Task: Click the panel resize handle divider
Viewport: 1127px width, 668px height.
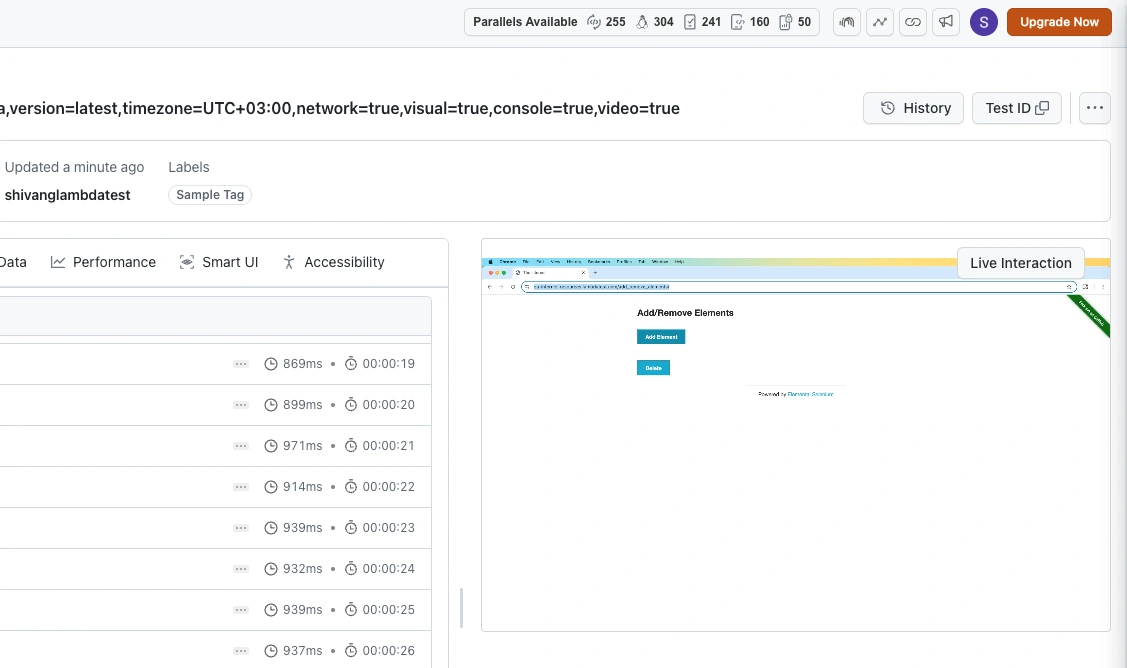Action: [x=461, y=608]
